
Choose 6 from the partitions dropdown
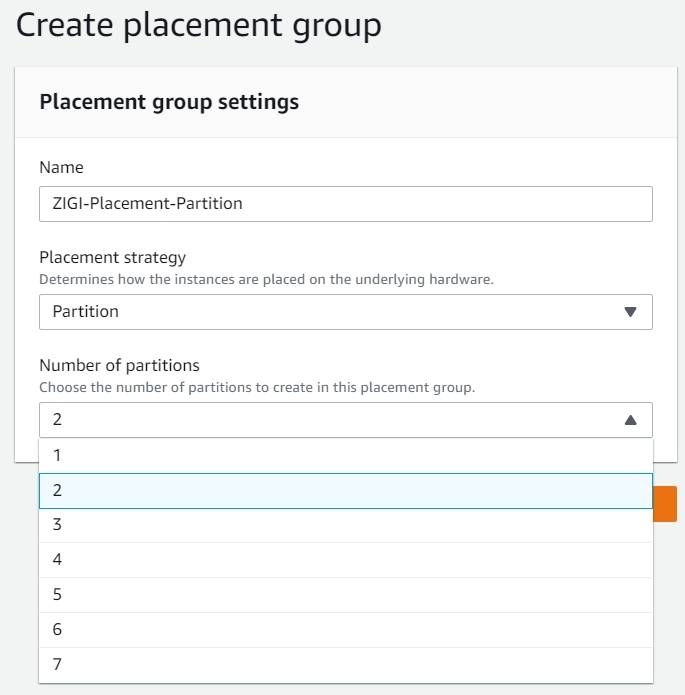coord(345,630)
